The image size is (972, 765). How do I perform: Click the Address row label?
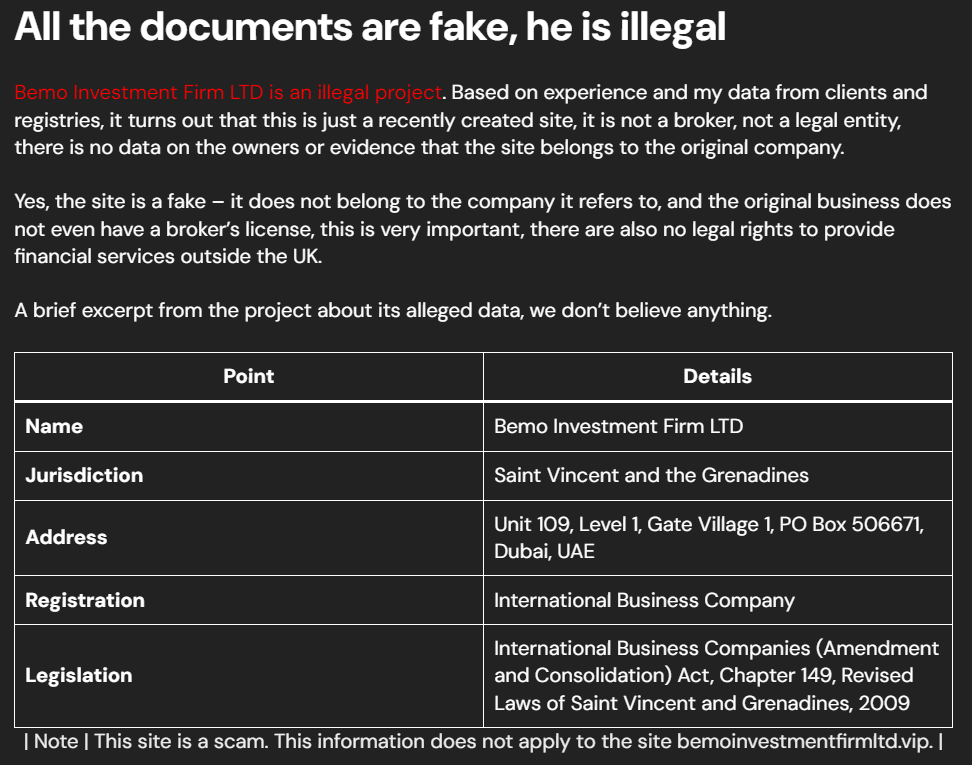(66, 537)
